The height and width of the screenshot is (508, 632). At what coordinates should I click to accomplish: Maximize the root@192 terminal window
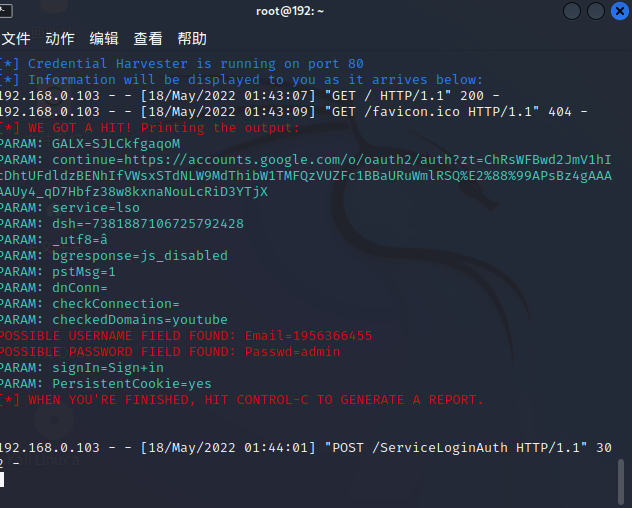coord(595,11)
